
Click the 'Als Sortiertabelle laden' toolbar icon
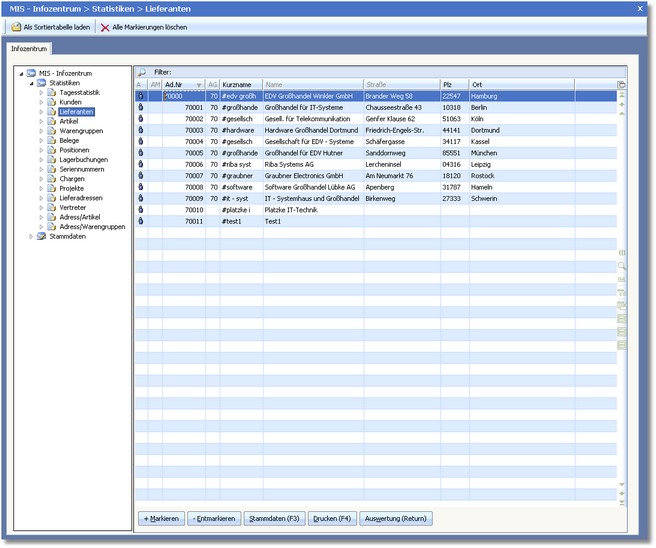16,27
